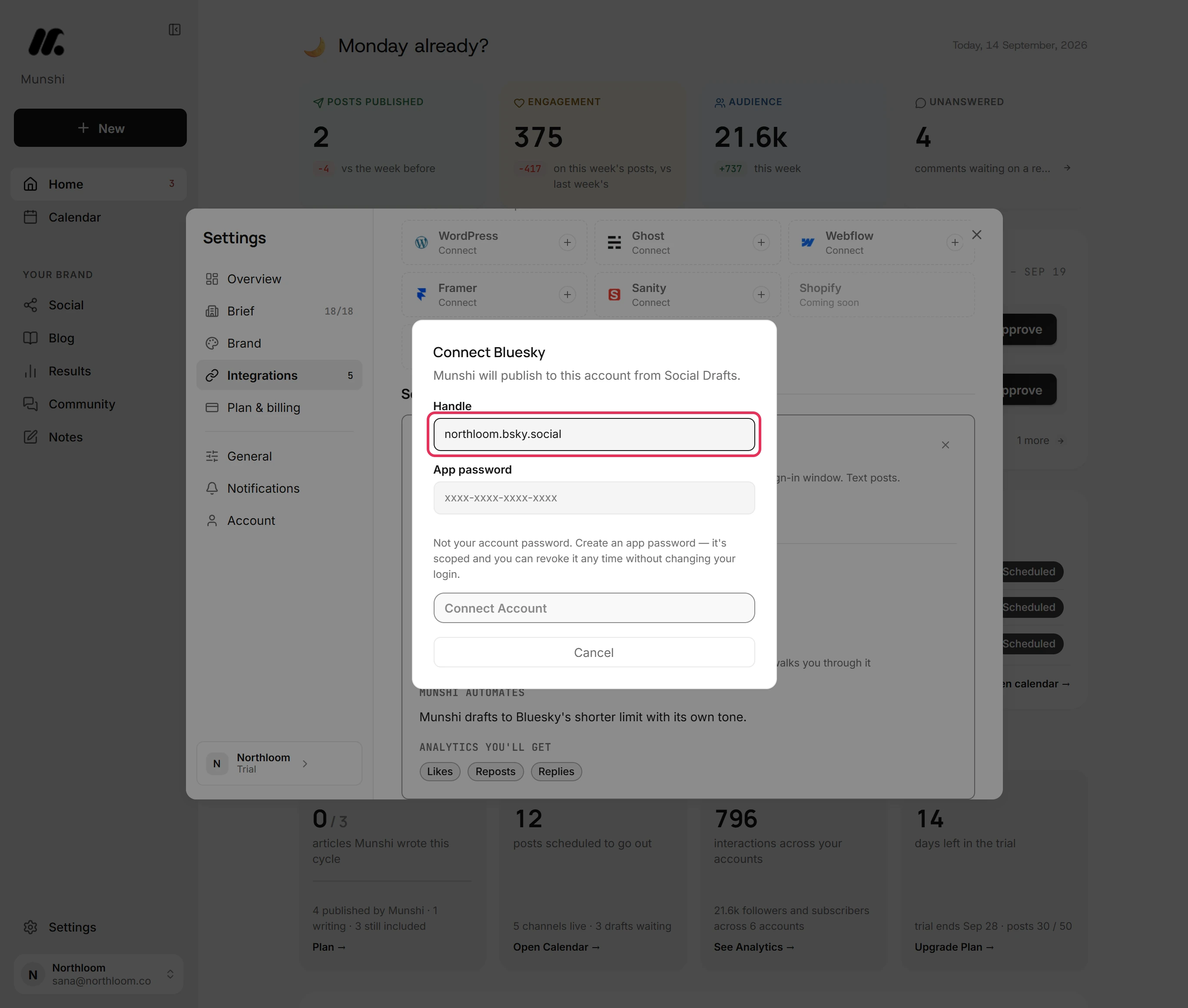Viewport: 1188px width, 1008px height.
Task: Click Open Calendar link
Action: (x=557, y=947)
